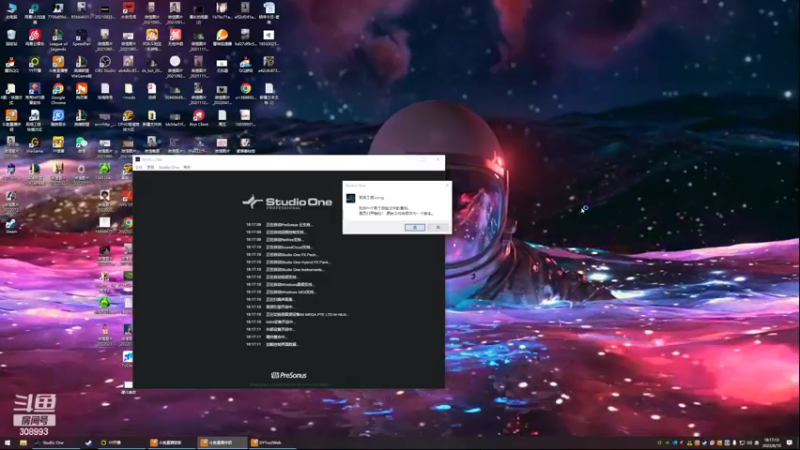800x450 pixels.
Task: Select the Studio One Instruments log line
Action: tap(285, 269)
